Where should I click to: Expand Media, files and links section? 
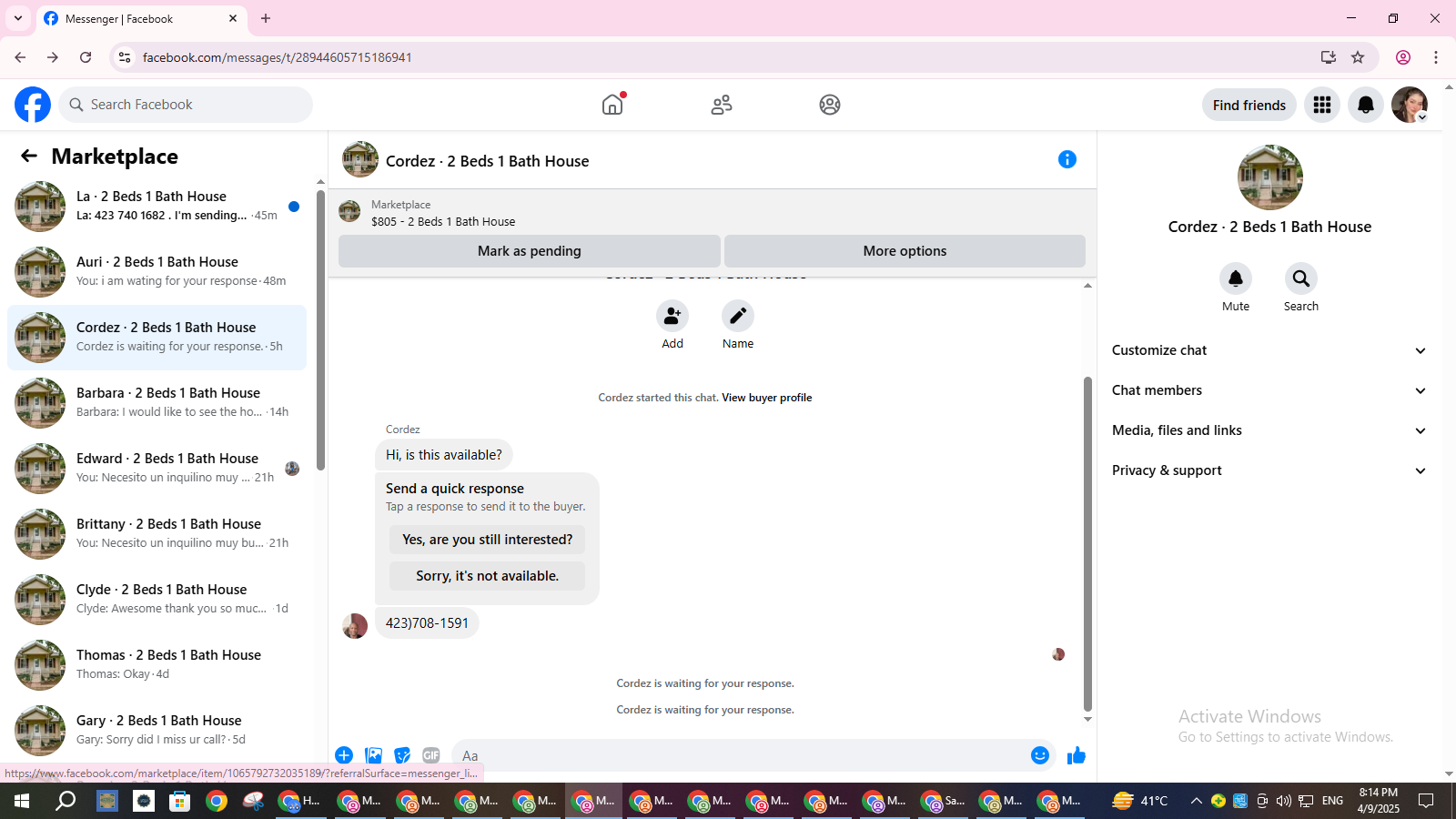point(1269,430)
